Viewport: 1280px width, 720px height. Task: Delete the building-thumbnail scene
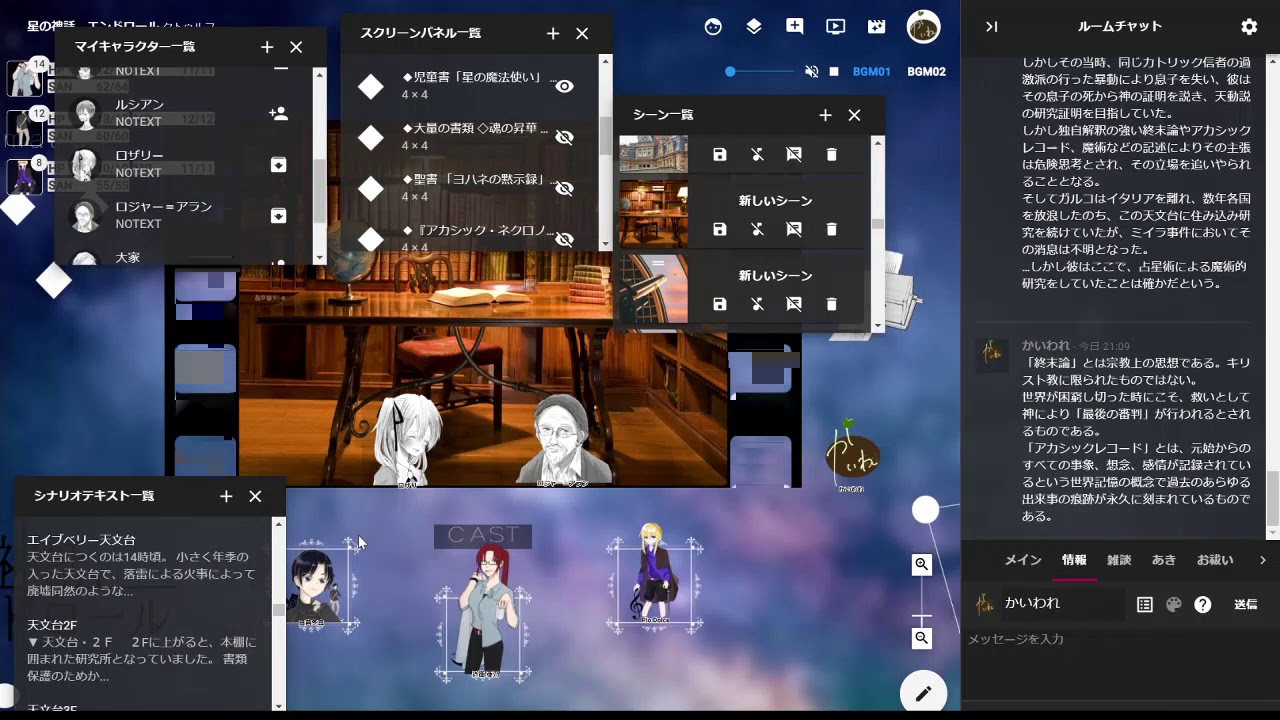pos(831,155)
